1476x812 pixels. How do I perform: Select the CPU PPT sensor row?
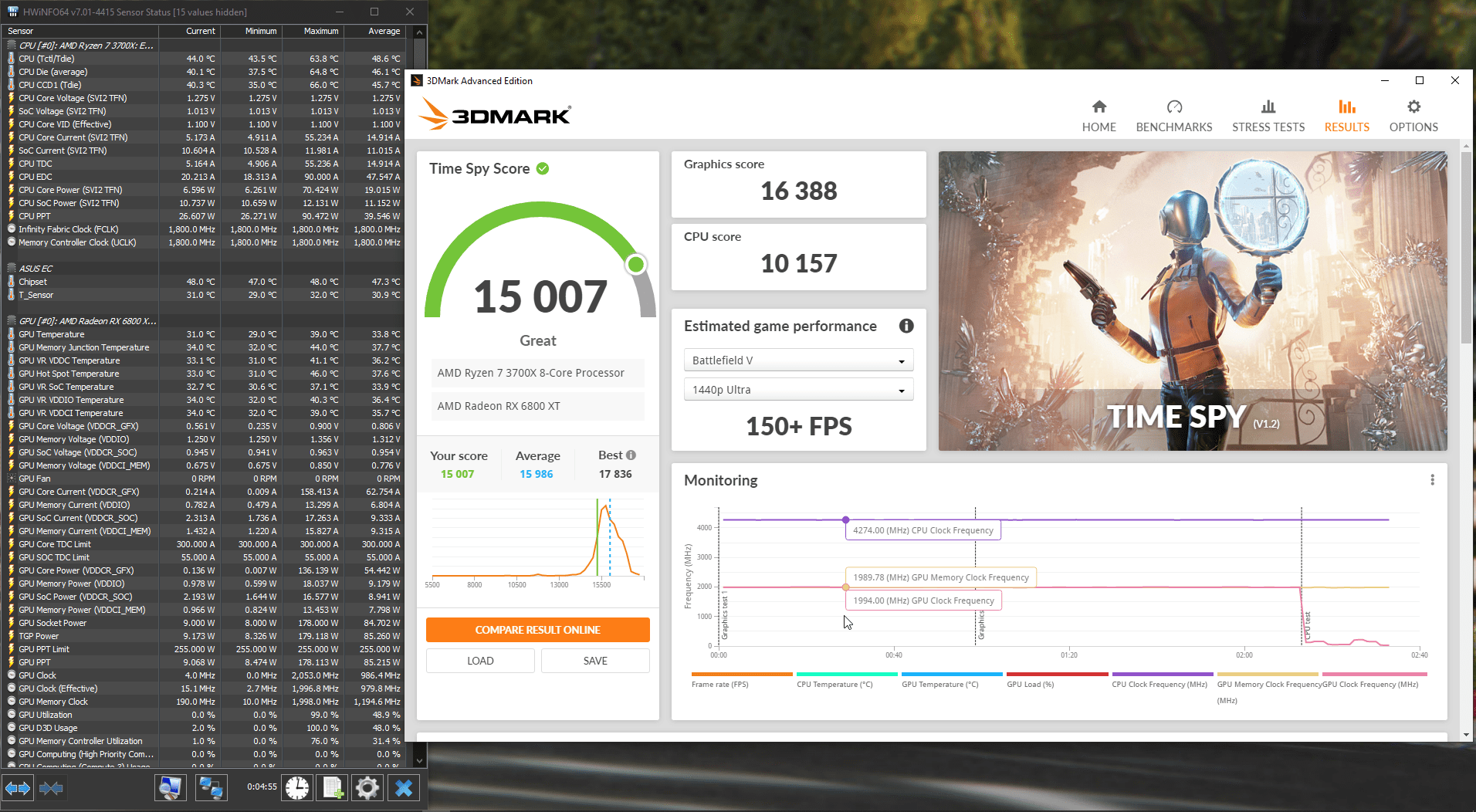(x=205, y=216)
